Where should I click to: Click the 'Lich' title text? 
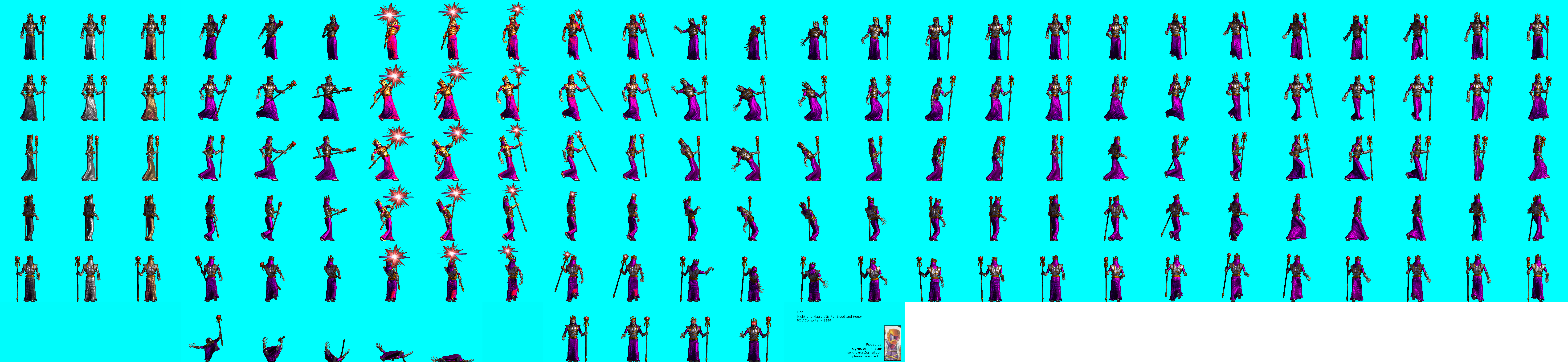coord(800,312)
